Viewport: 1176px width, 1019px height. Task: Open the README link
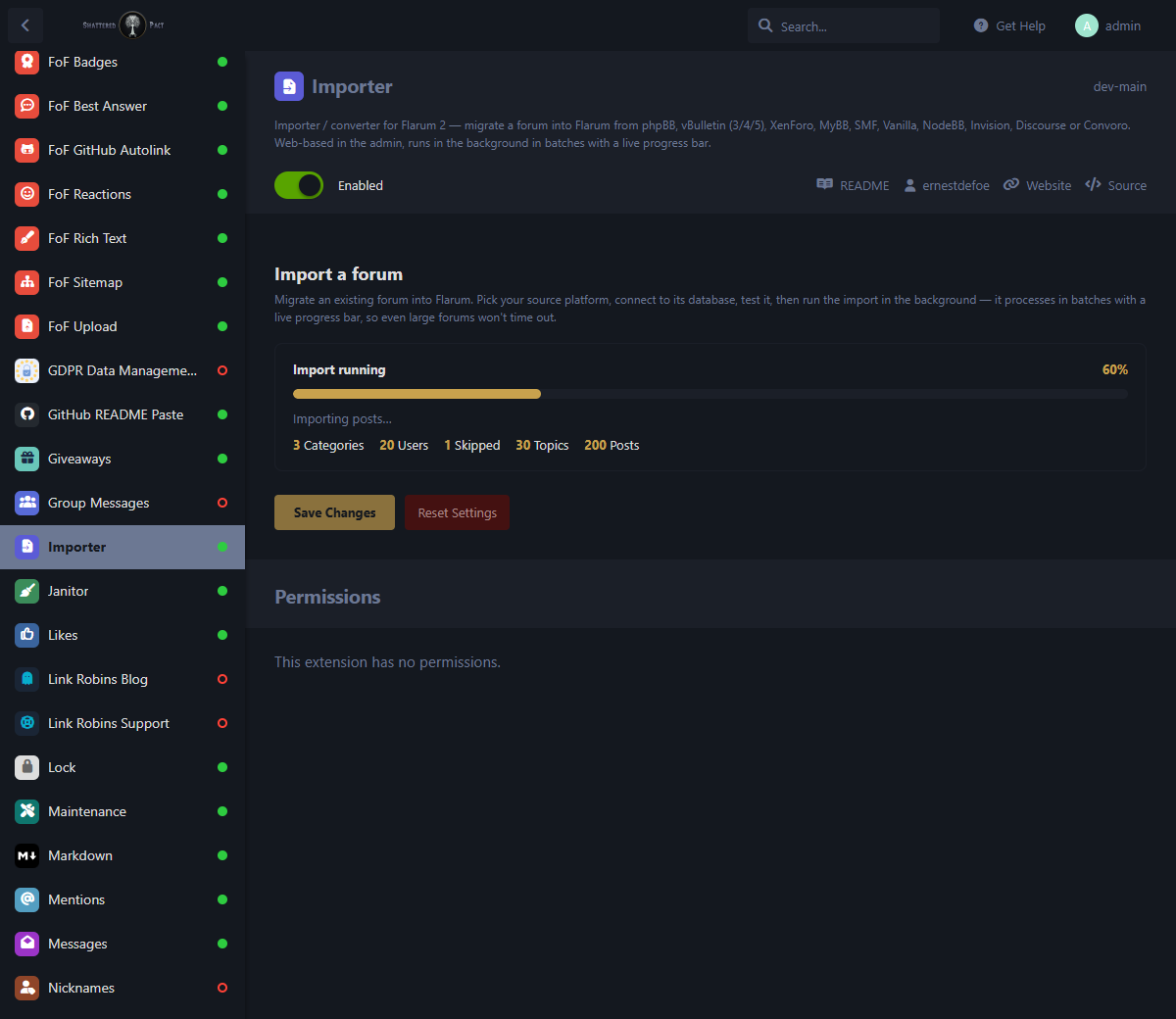[853, 185]
